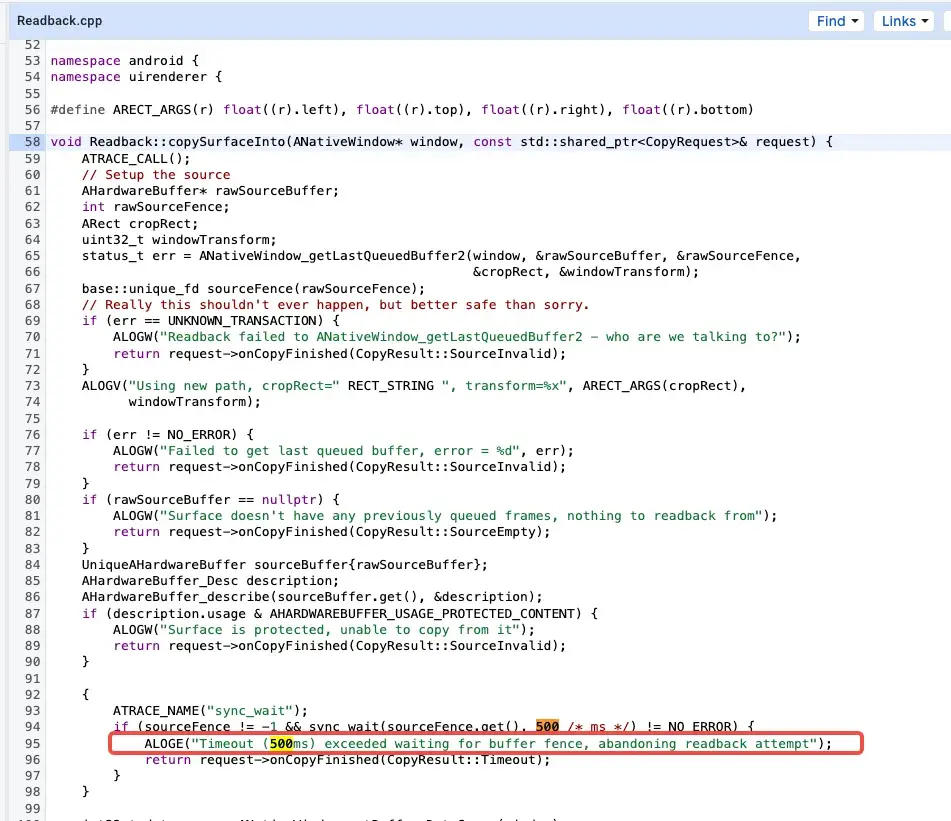Click line number 95
The width and height of the screenshot is (951, 821).
coord(32,743)
